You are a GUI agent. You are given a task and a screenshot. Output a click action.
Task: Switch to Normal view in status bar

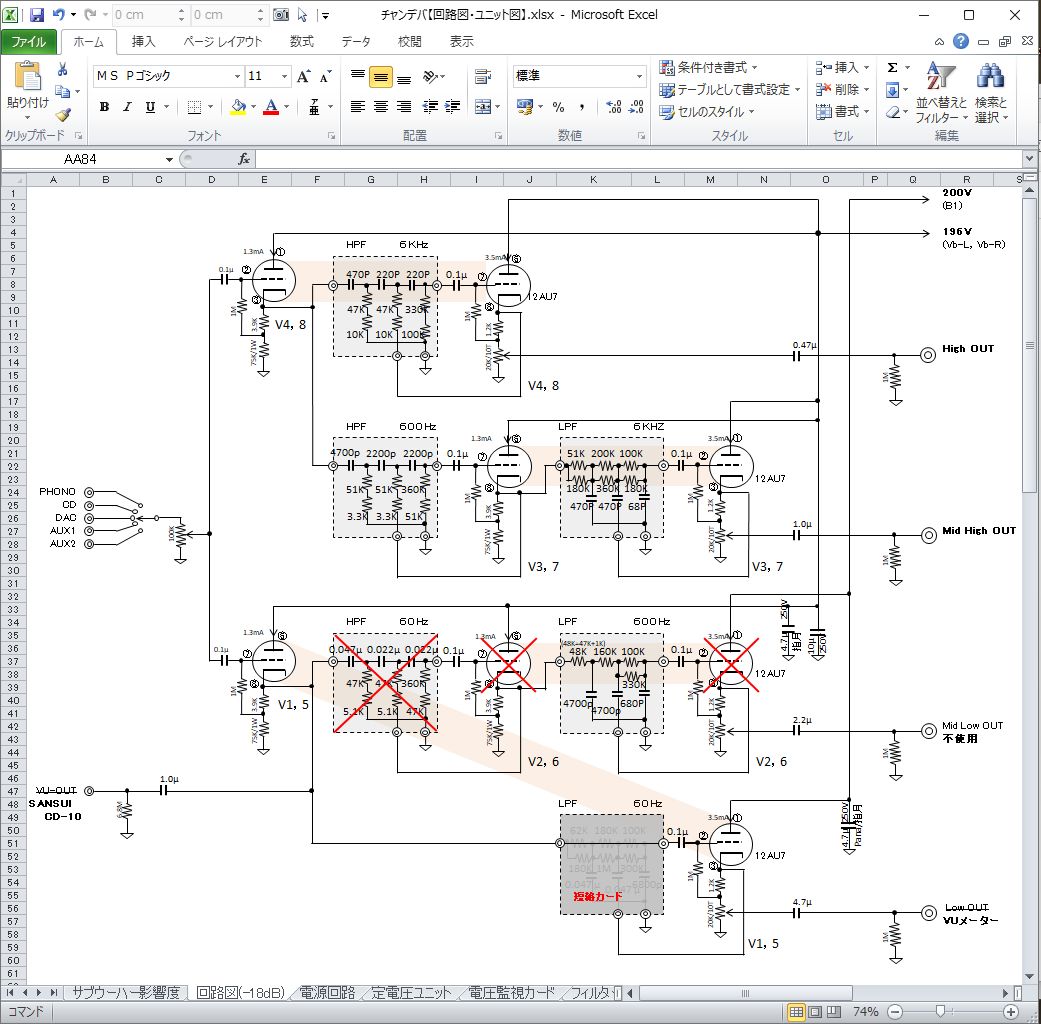click(x=795, y=1012)
